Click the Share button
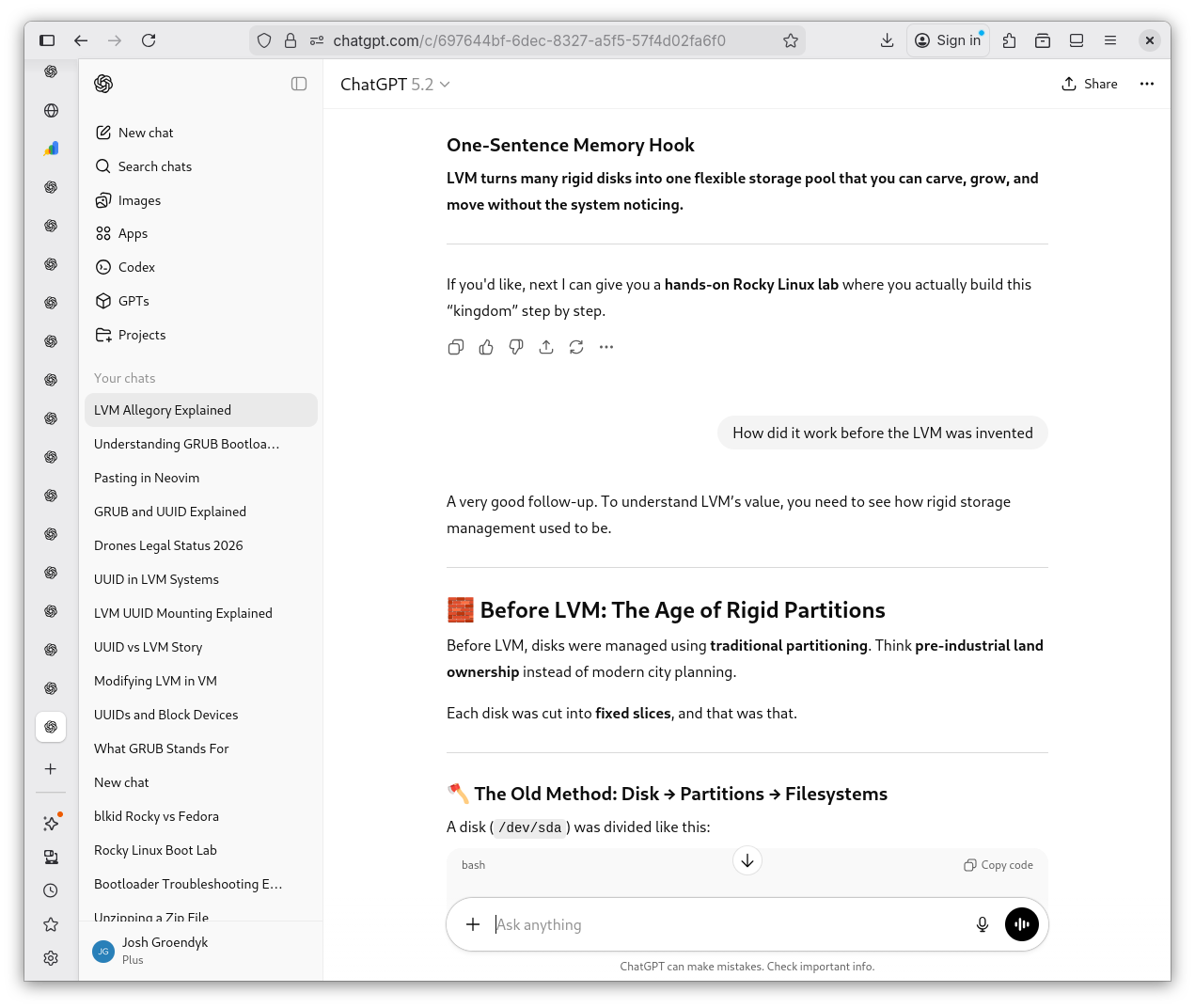The image size is (1195, 1008). pos(1090,84)
